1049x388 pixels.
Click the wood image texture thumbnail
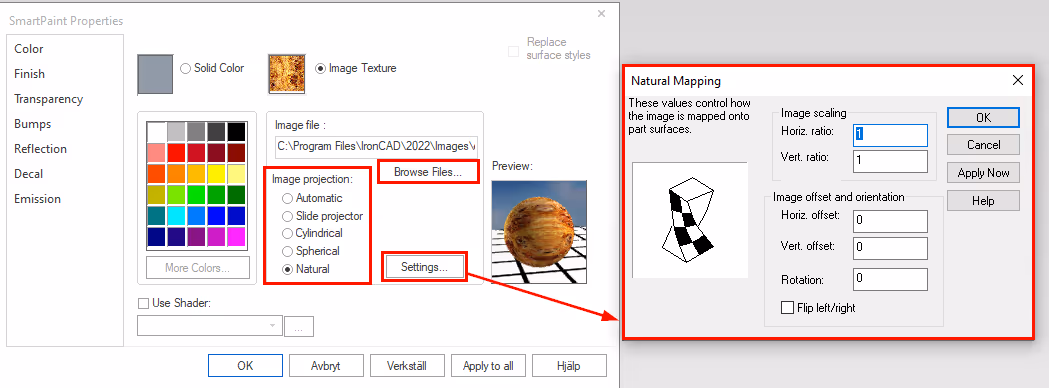point(287,74)
